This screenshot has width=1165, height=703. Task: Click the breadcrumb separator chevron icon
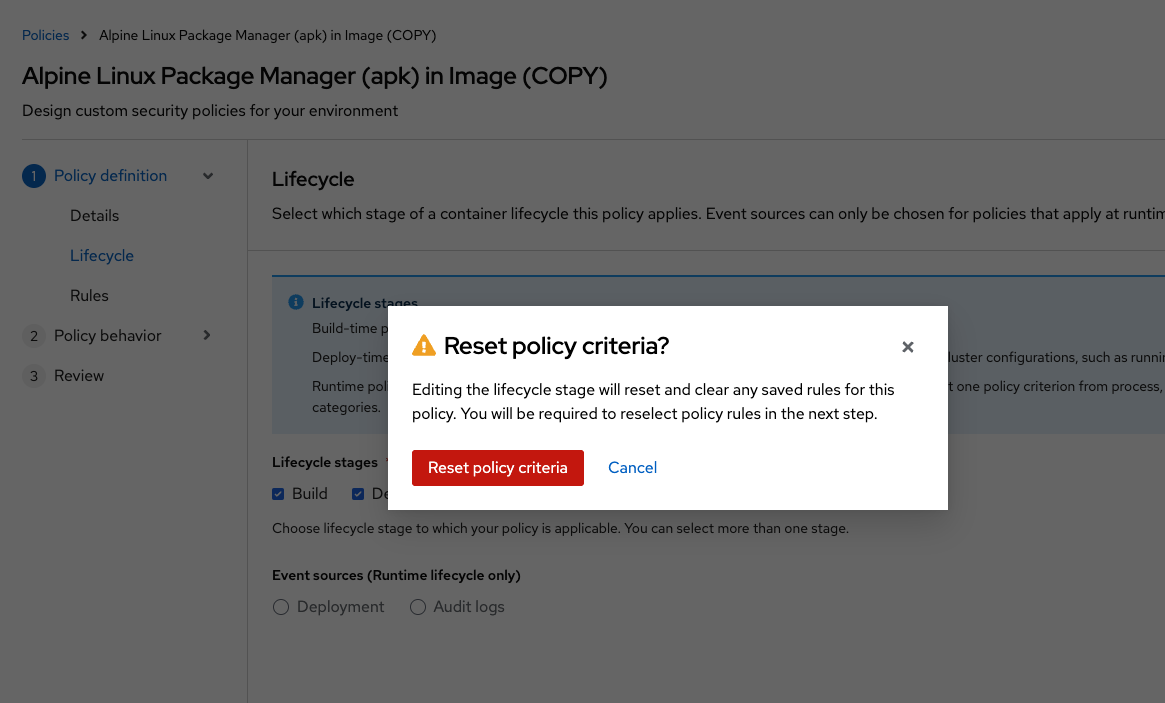pos(84,35)
